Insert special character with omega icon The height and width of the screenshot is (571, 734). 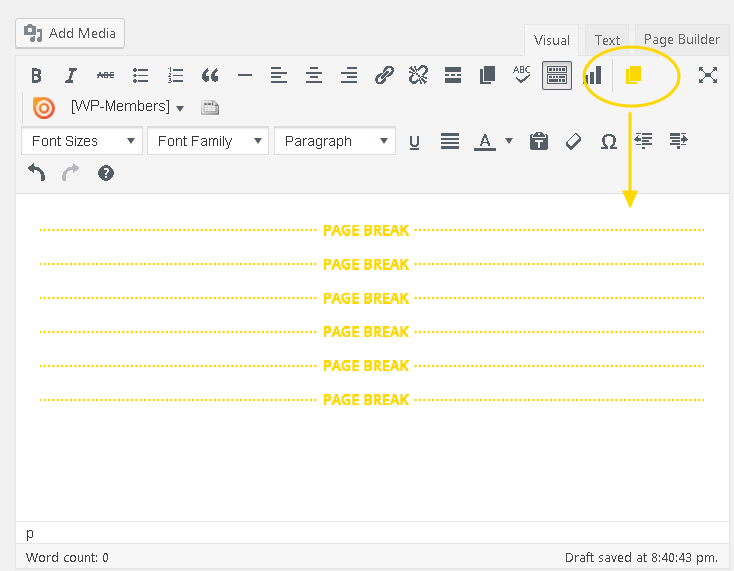click(608, 141)
